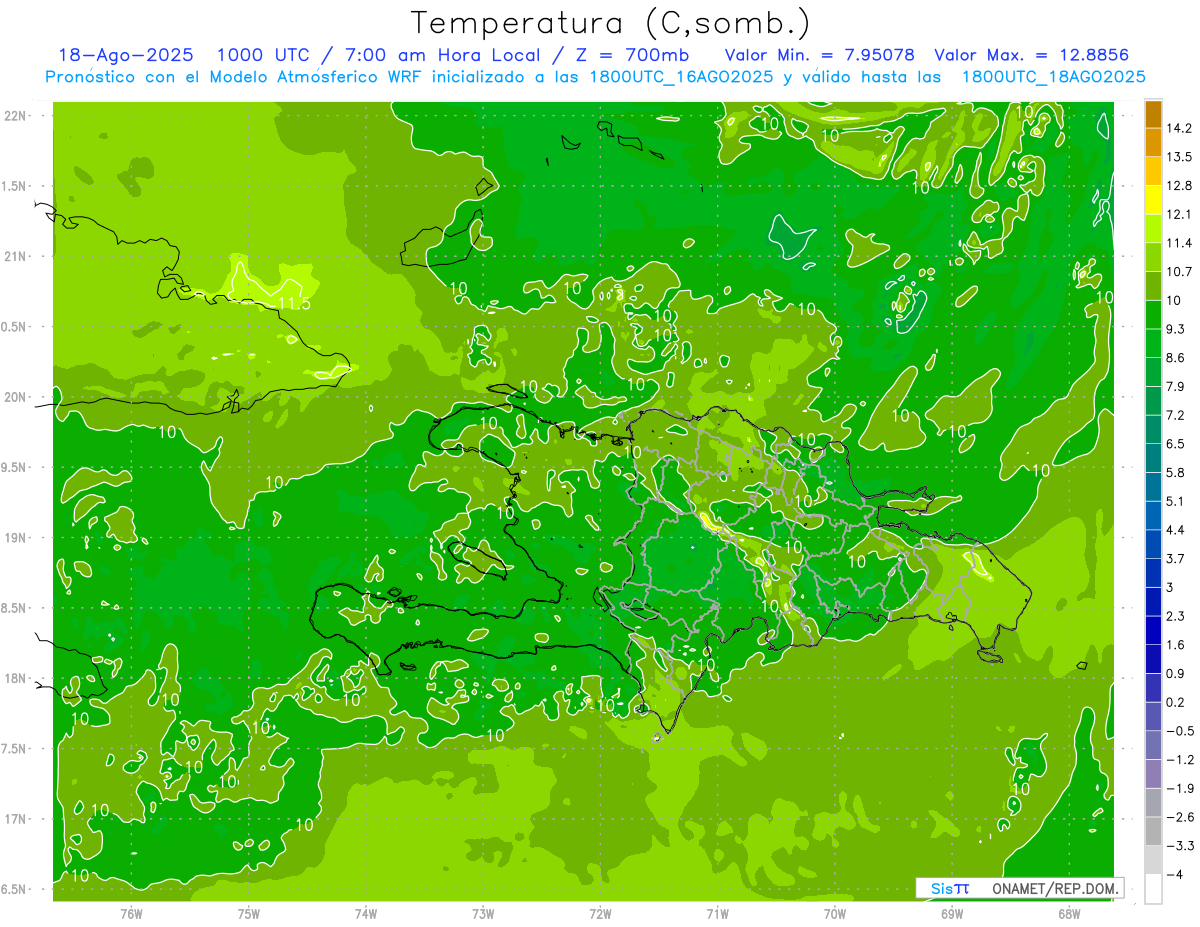This screenshot has width=1200, height=927.
Task: Pick the blue legend swatch between 3 and 3.7
Action: click(x=1153, y=573)
